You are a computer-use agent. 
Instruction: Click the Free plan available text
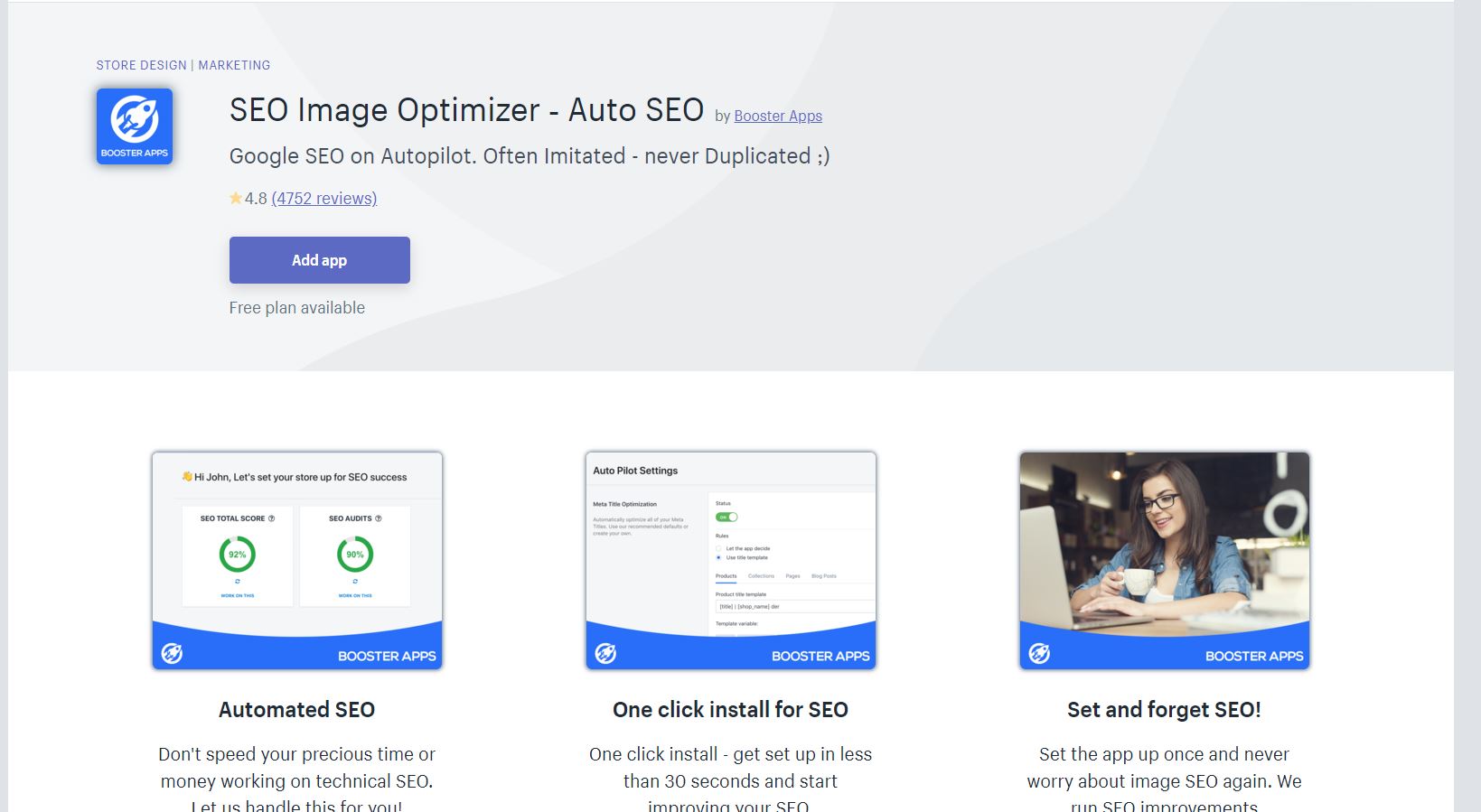pos(297,308)
